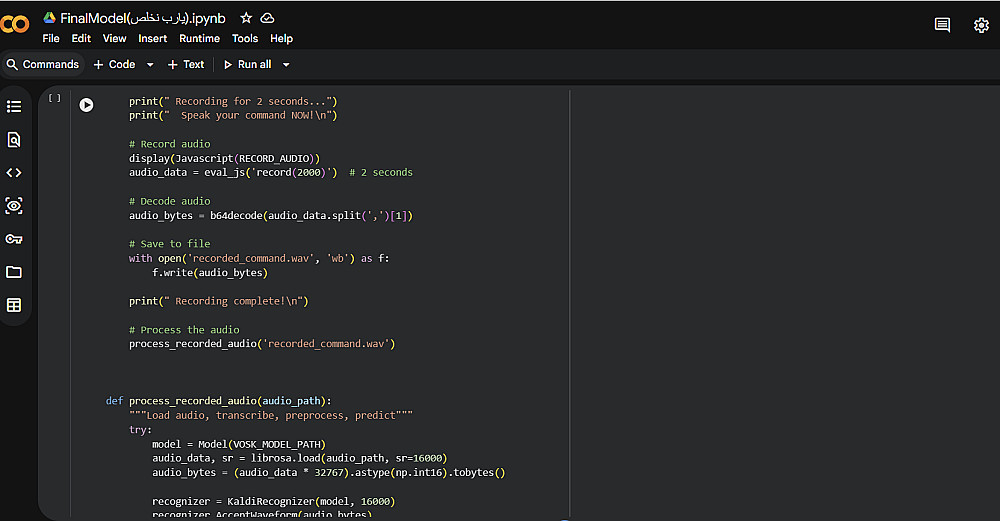This screenshot has height=521, width=1000.
Task: Expand the Run all dropdown arrow
Action: [x=286, y=64]
